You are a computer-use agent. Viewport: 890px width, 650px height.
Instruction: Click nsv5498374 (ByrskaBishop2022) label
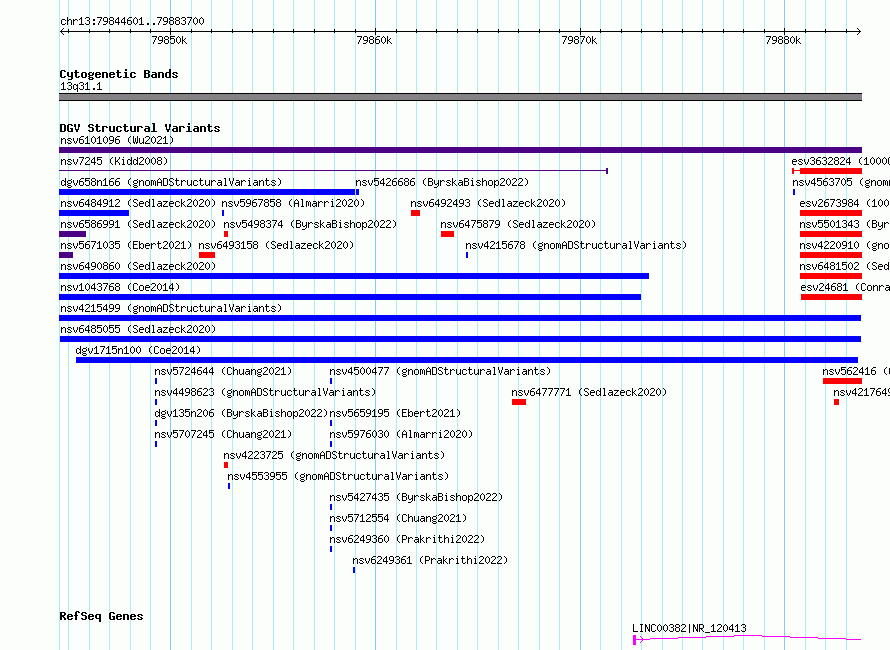(310, 224)
